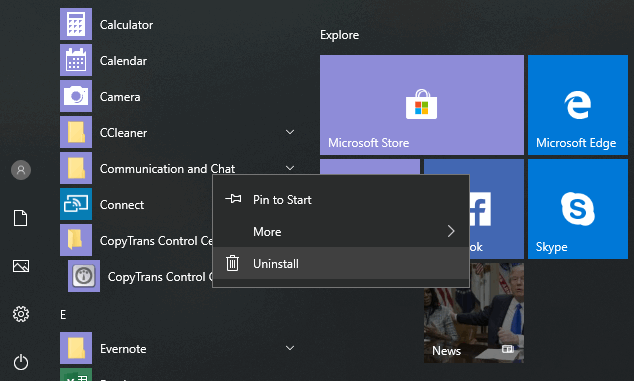Open the More context menu entry
This screenshot has height=381, width=634.
tap(341, 231)
